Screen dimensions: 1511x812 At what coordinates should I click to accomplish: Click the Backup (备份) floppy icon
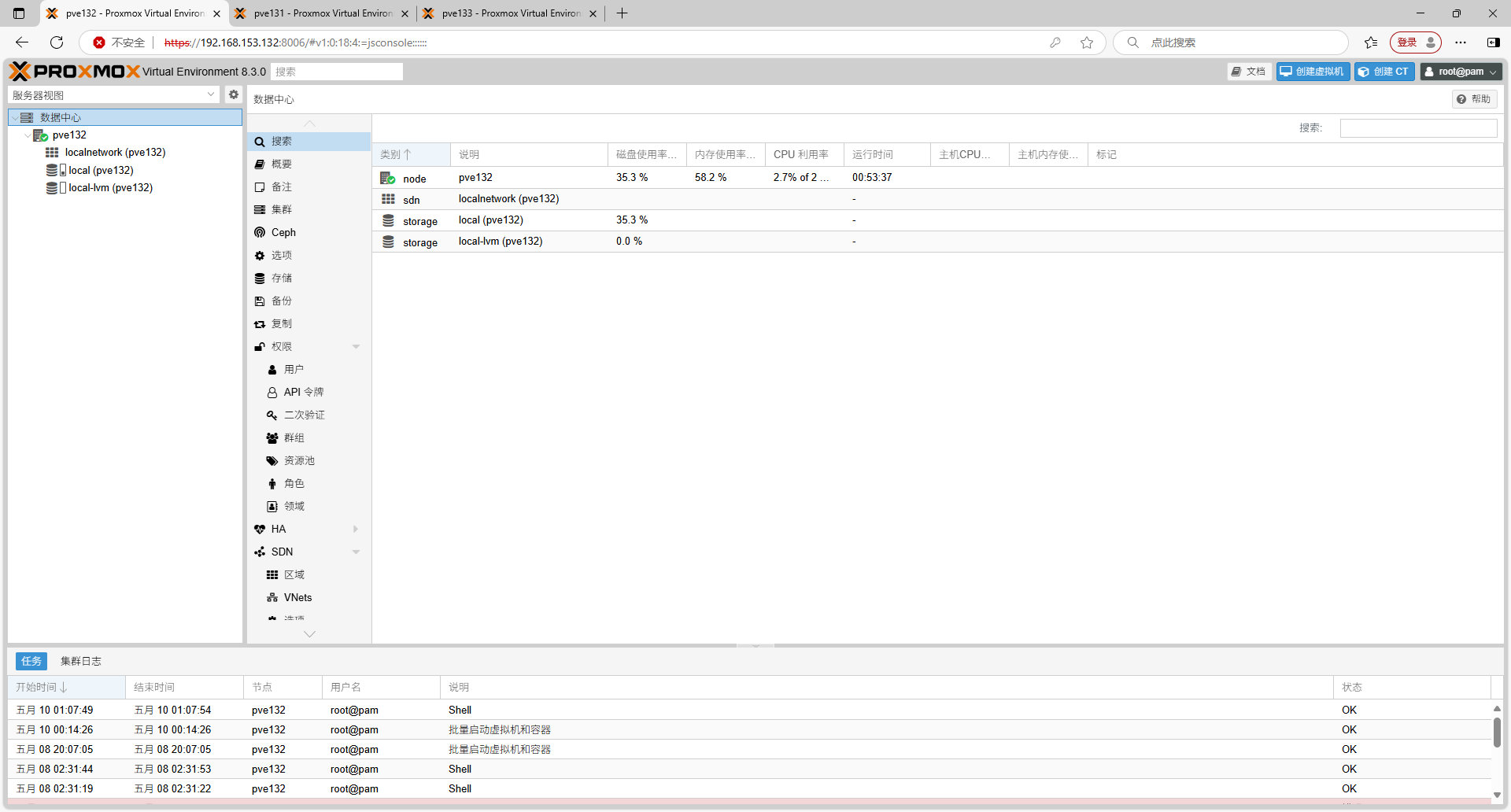tap(260, 301)
